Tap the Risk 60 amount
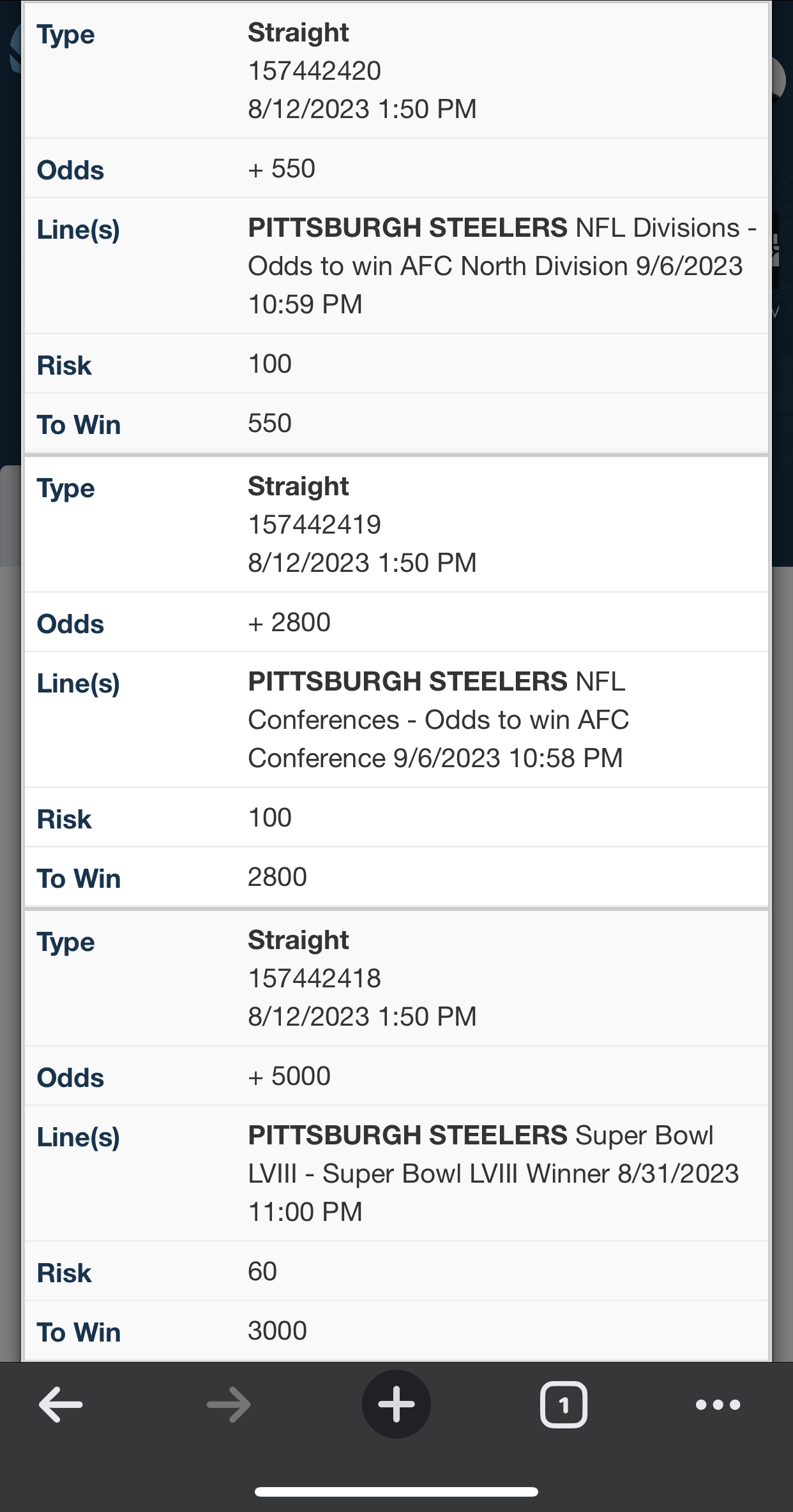This screenshot has width=793, height=1512. coord(262,1271)
